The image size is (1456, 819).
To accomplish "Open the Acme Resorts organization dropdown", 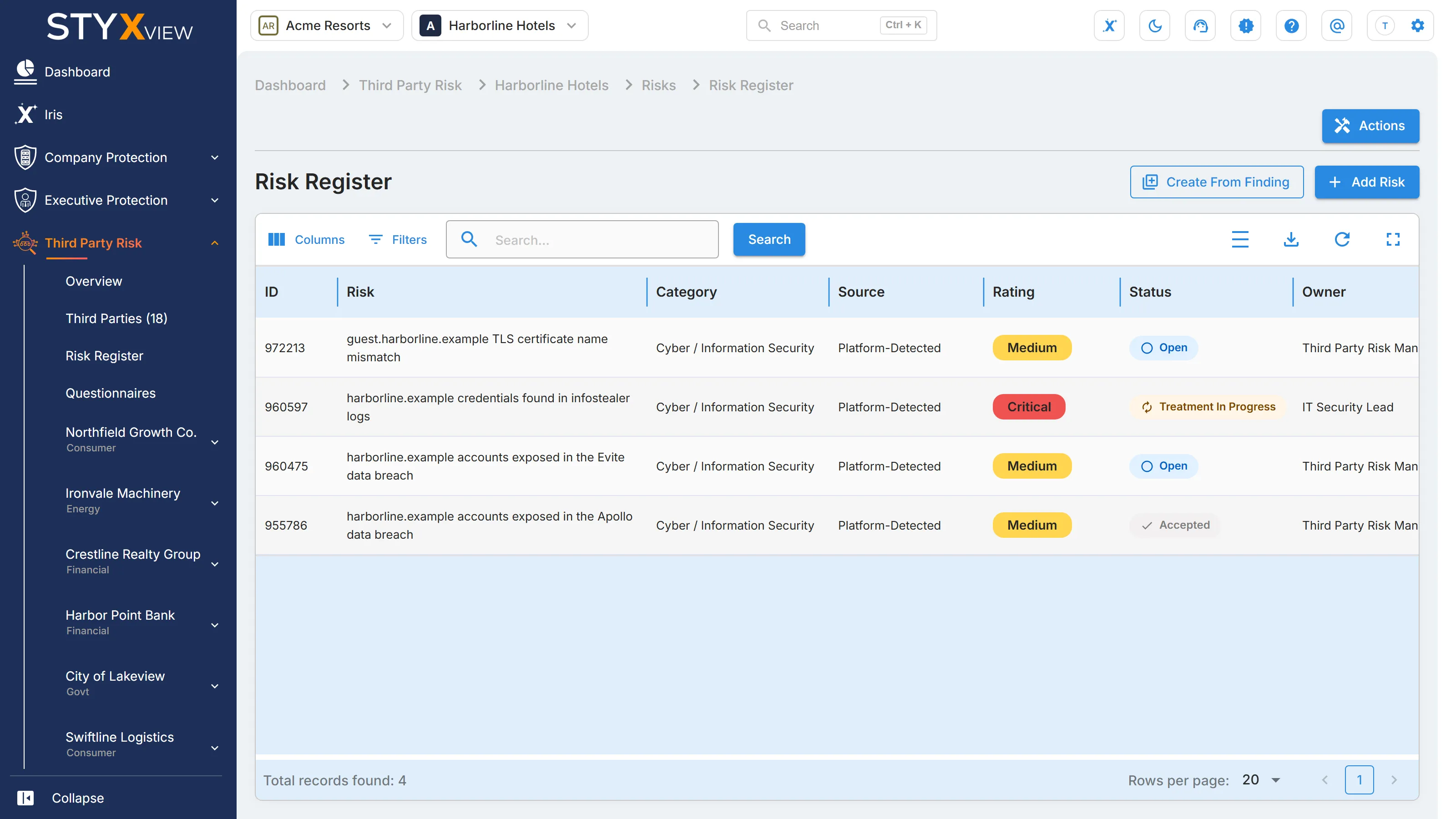I will click(x=327, y=25).
